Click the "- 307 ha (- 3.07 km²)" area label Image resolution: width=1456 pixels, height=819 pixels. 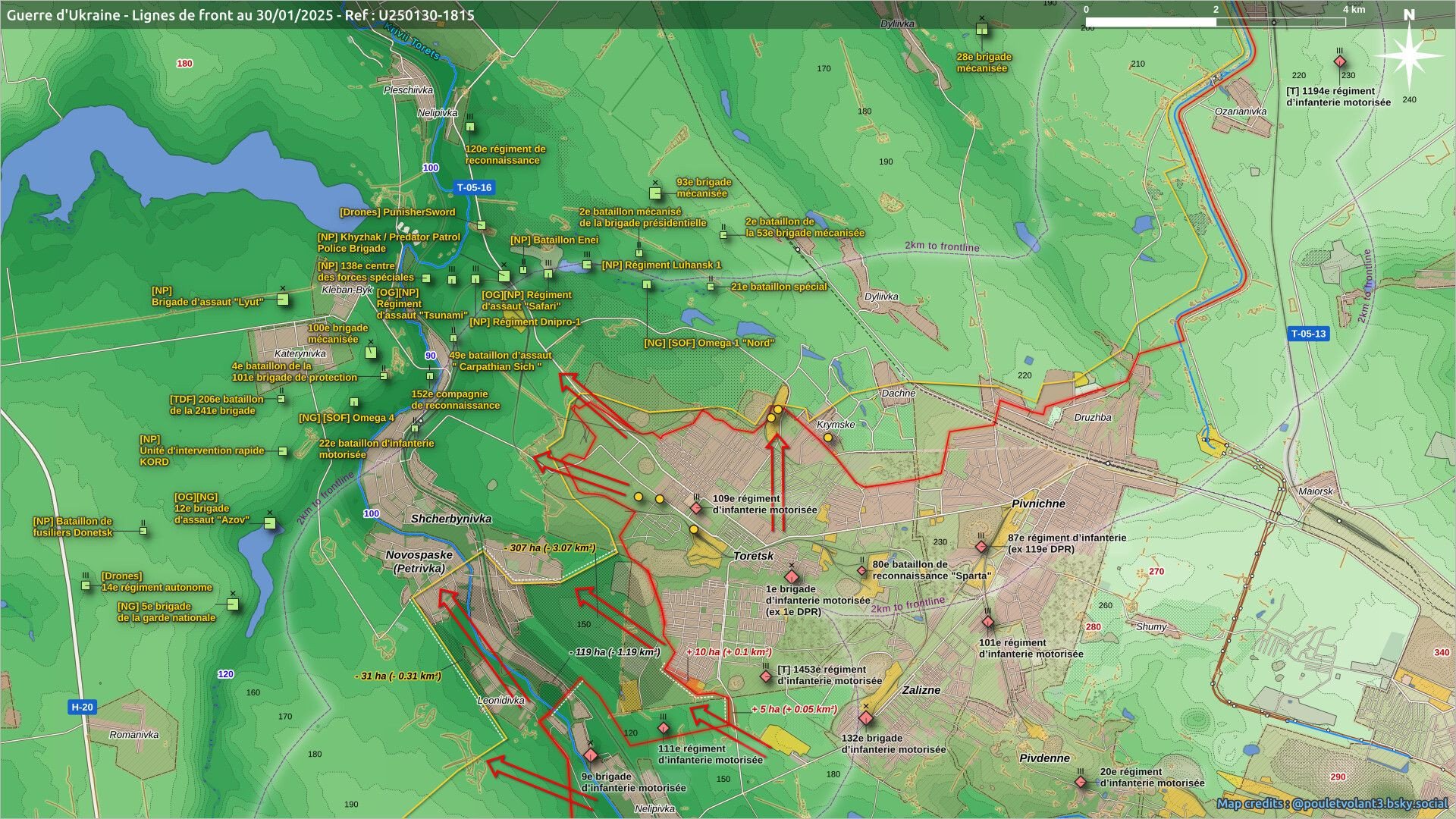tap(549, 548)
